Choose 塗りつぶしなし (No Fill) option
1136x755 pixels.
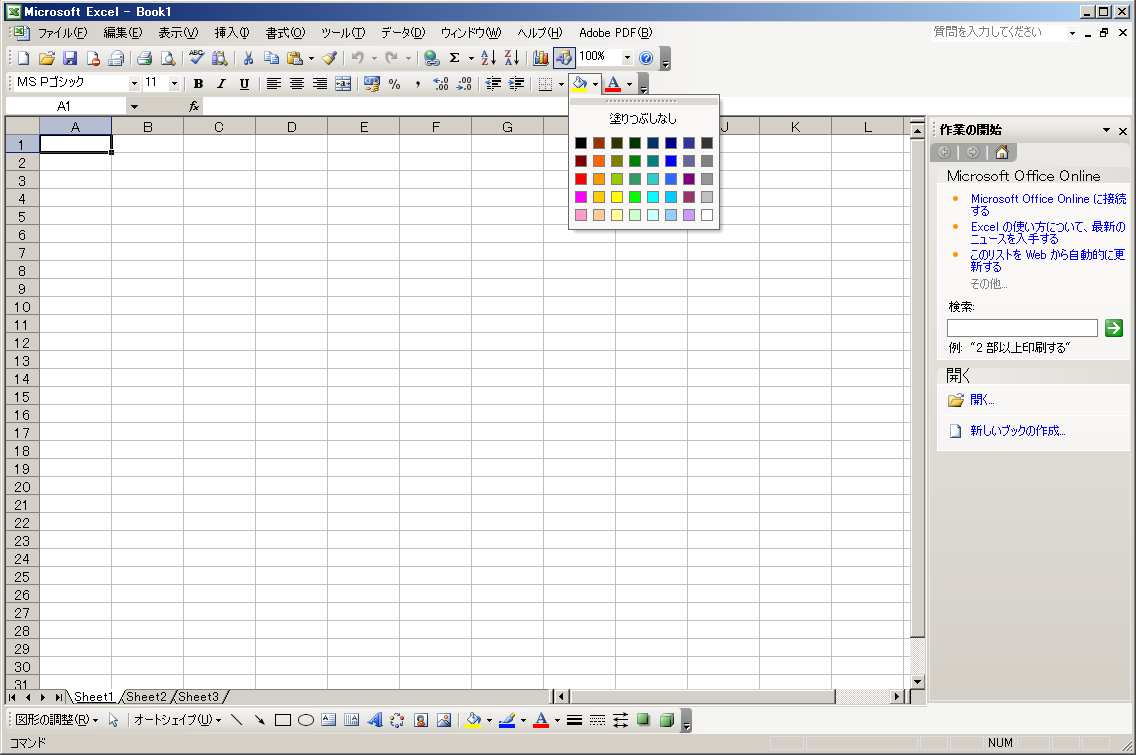[x=643, y=118]
